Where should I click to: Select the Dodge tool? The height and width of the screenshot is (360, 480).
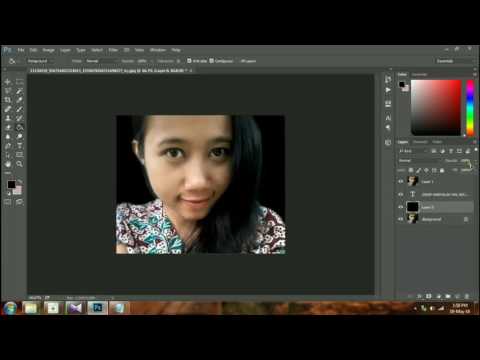[19, 136]
